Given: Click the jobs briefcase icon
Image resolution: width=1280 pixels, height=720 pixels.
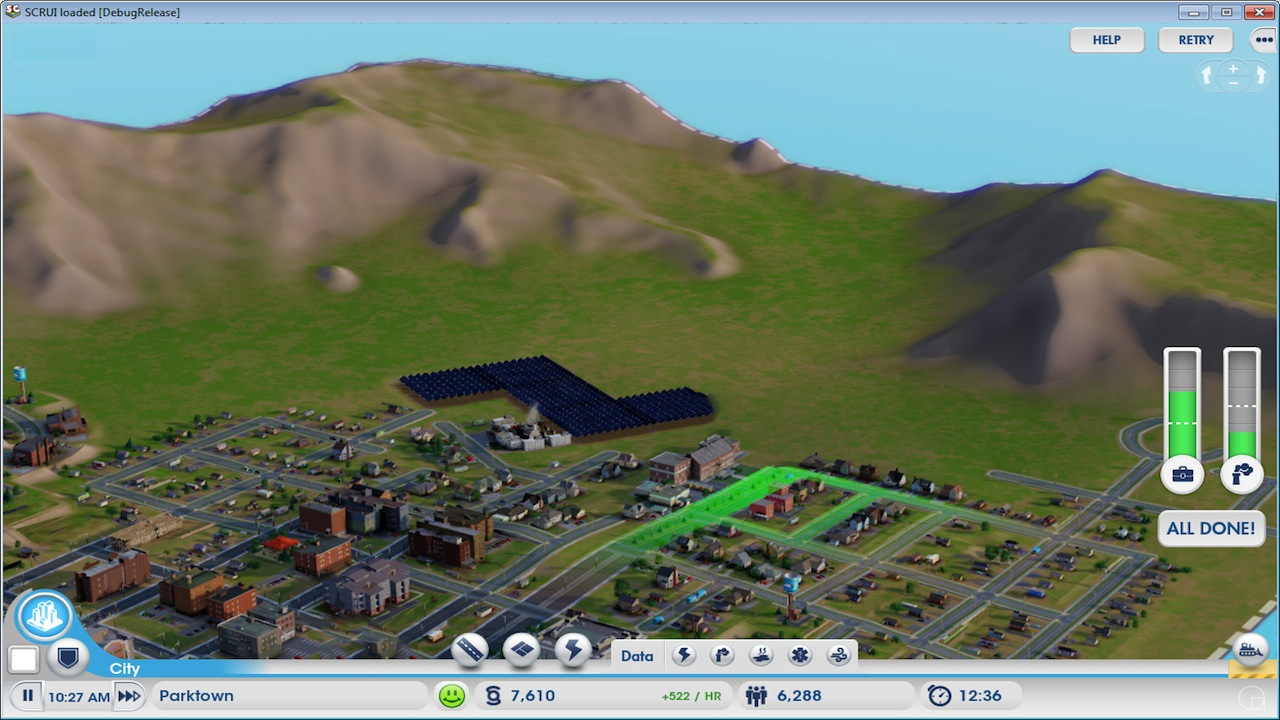Looking at the screenshot, I should (x=1182, y=474).
